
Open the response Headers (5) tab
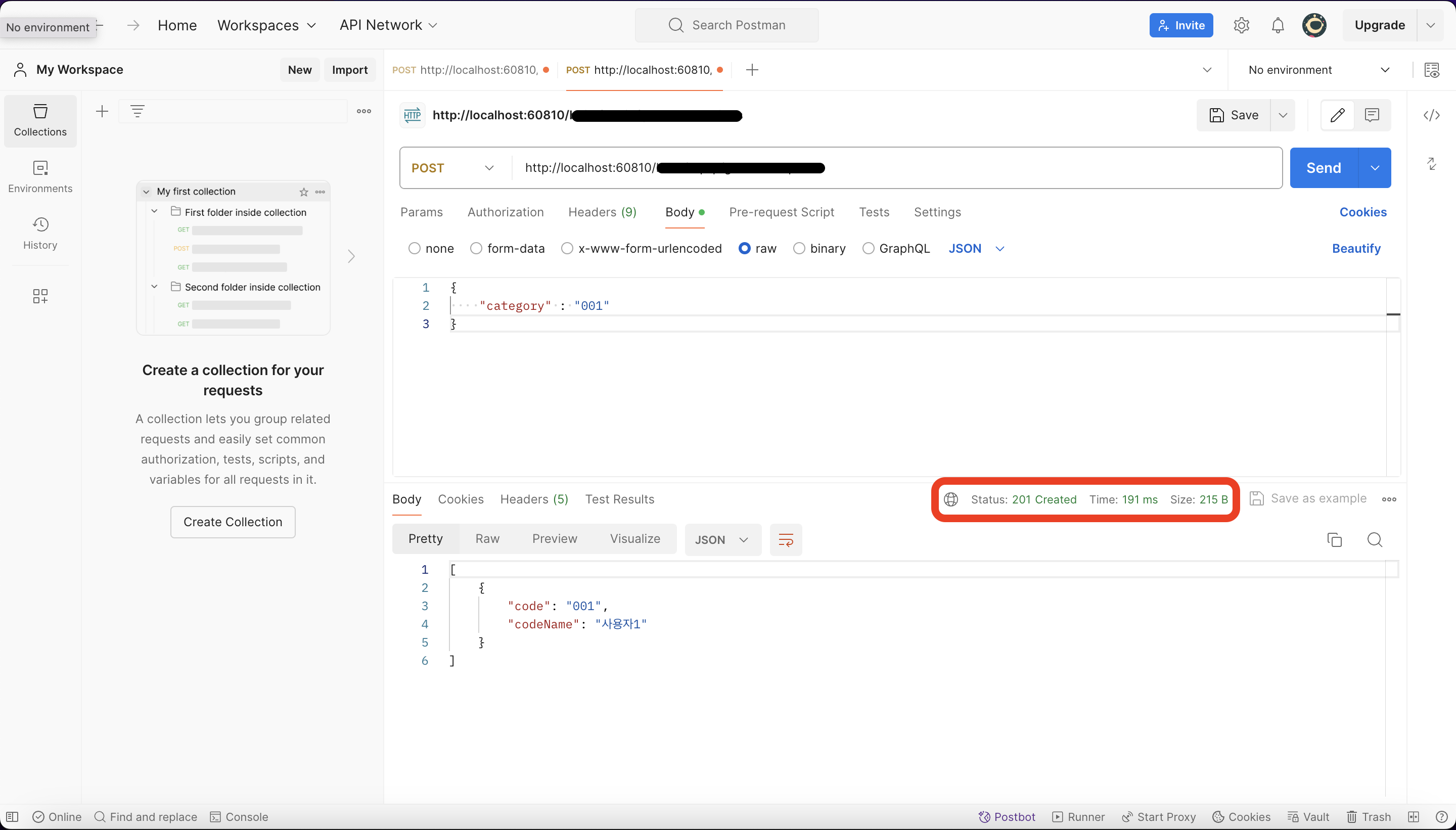point(533,499)
